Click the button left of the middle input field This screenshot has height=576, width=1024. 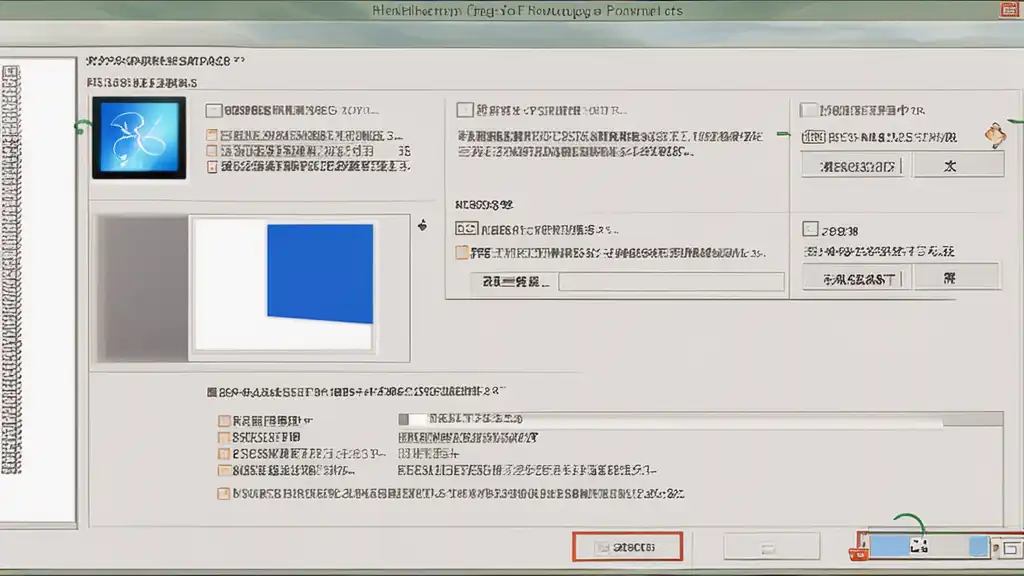pyautogui.click(x=515, y=281)
